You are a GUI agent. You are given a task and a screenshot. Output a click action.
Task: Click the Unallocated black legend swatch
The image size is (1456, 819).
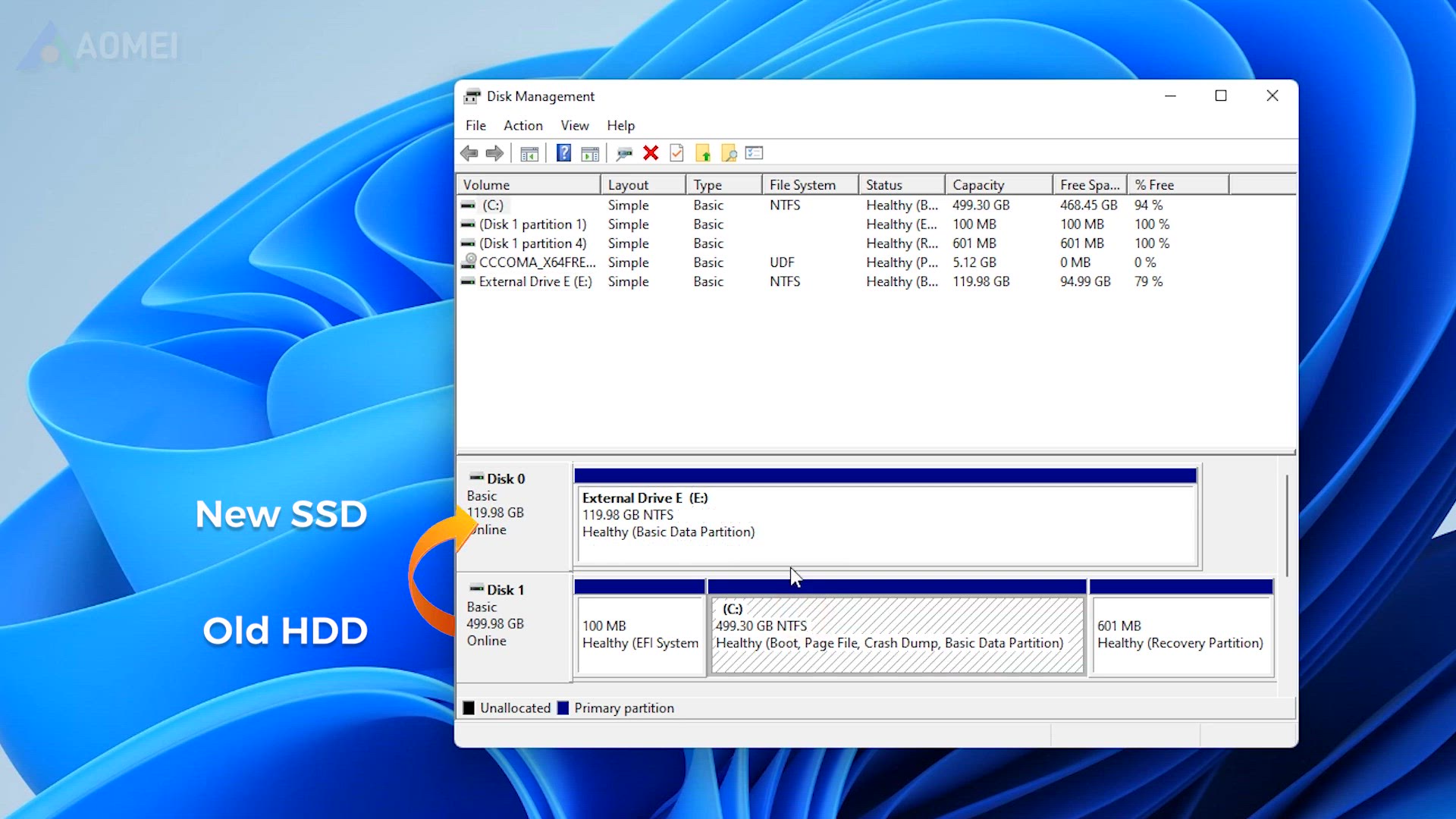[469, 708]
